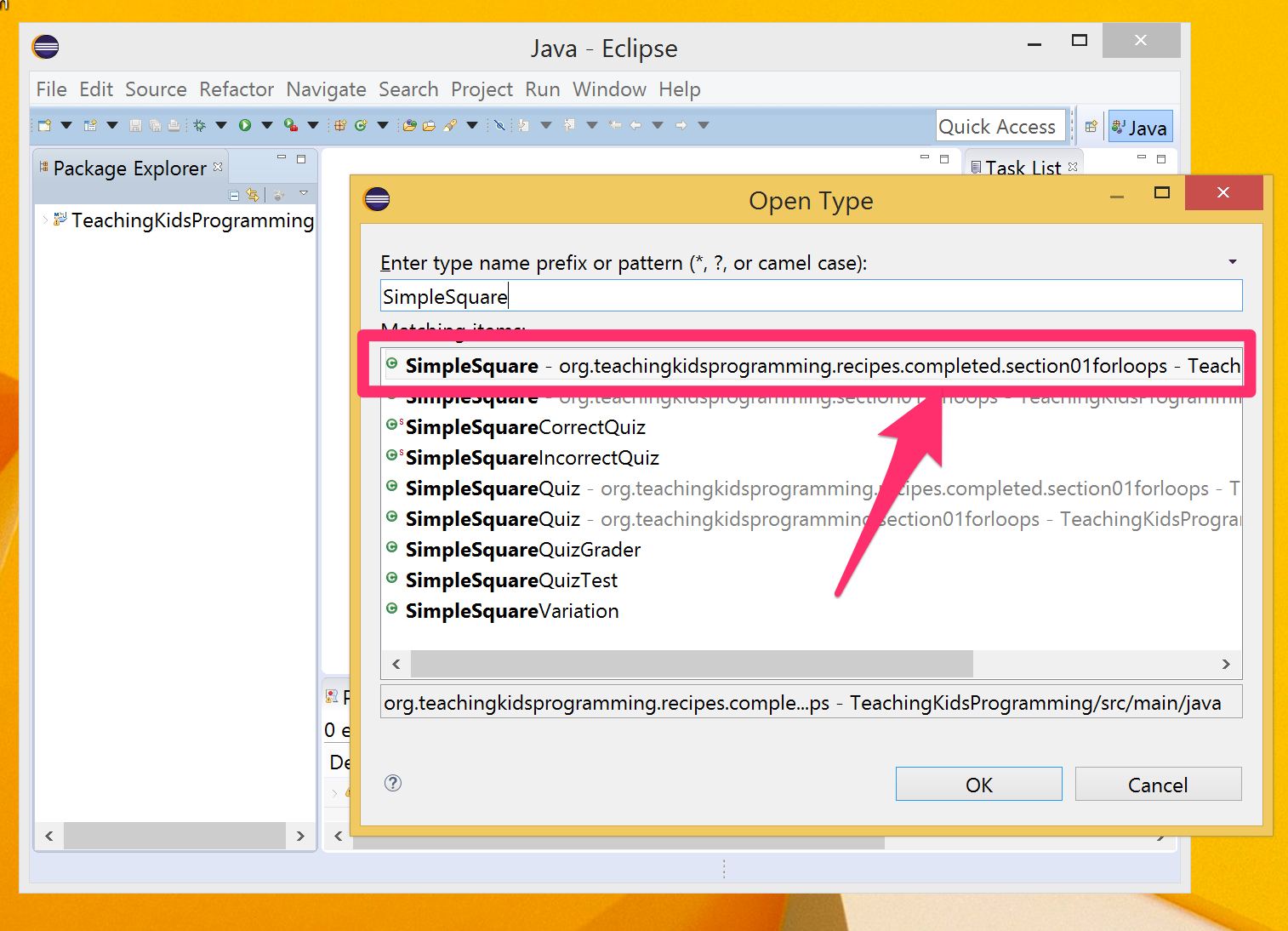Switch to the Java perspective button
This screenshot has width=1288, height=931.
(x=1140, y=128)
